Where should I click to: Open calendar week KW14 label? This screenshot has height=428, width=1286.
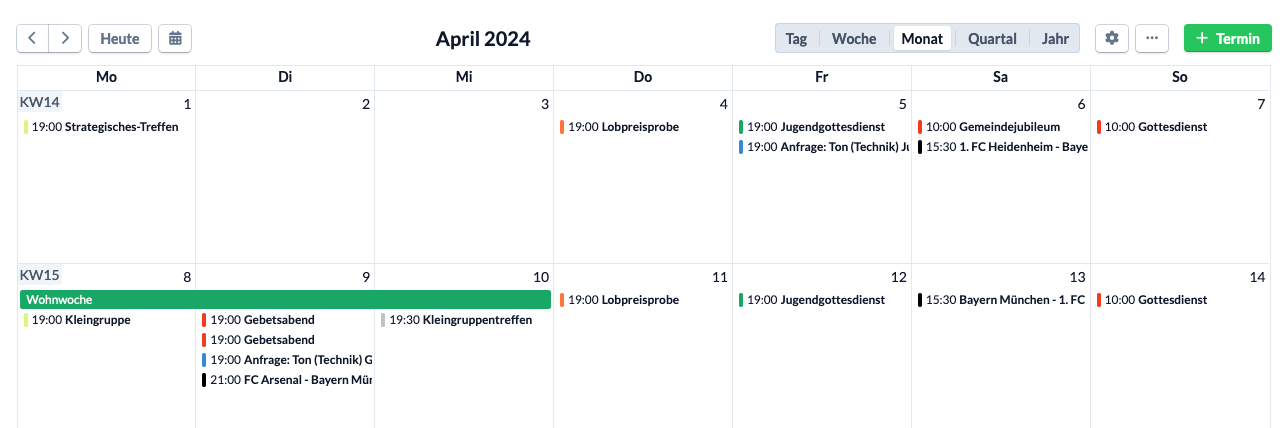coord(40,102)
